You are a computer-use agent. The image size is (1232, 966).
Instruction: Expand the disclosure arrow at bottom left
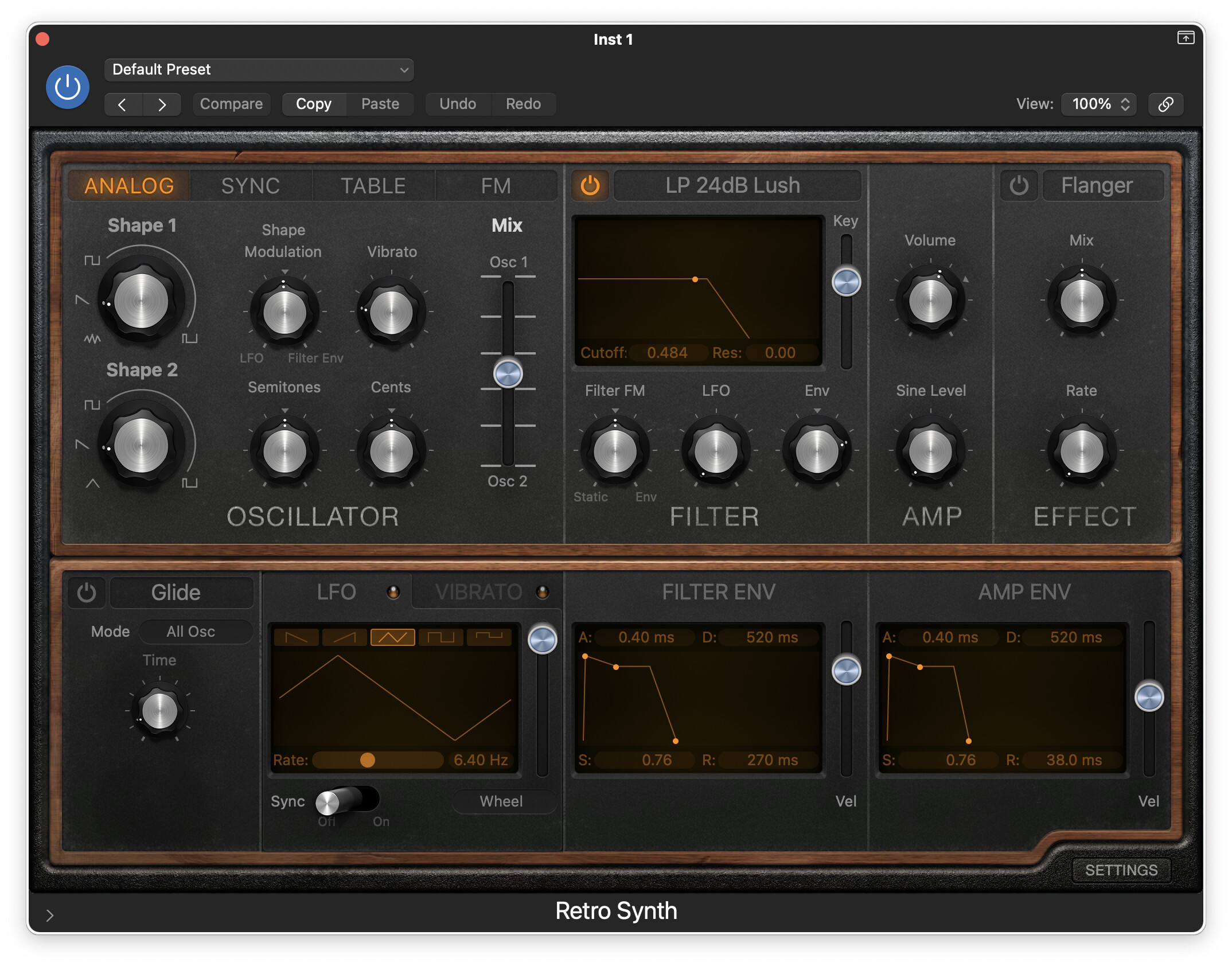pyautogui.click(x=50, y=915)
